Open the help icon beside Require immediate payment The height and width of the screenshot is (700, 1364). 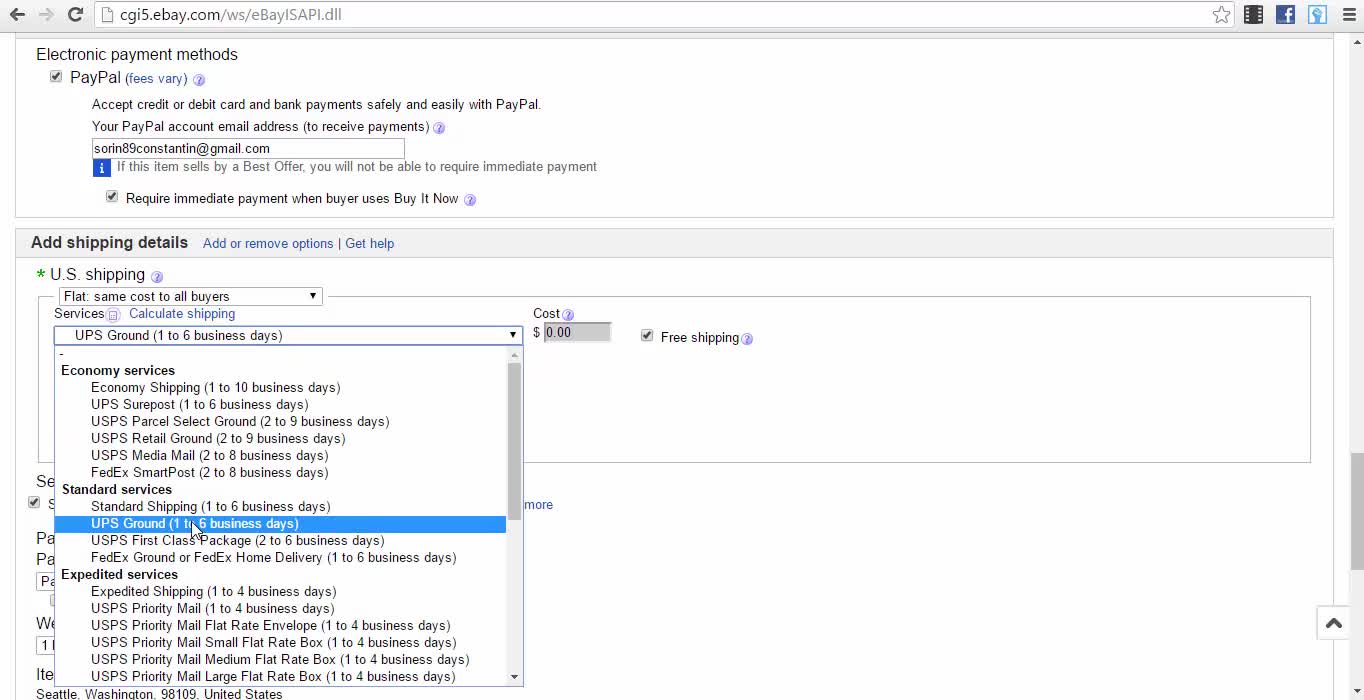tap(470, 200)
